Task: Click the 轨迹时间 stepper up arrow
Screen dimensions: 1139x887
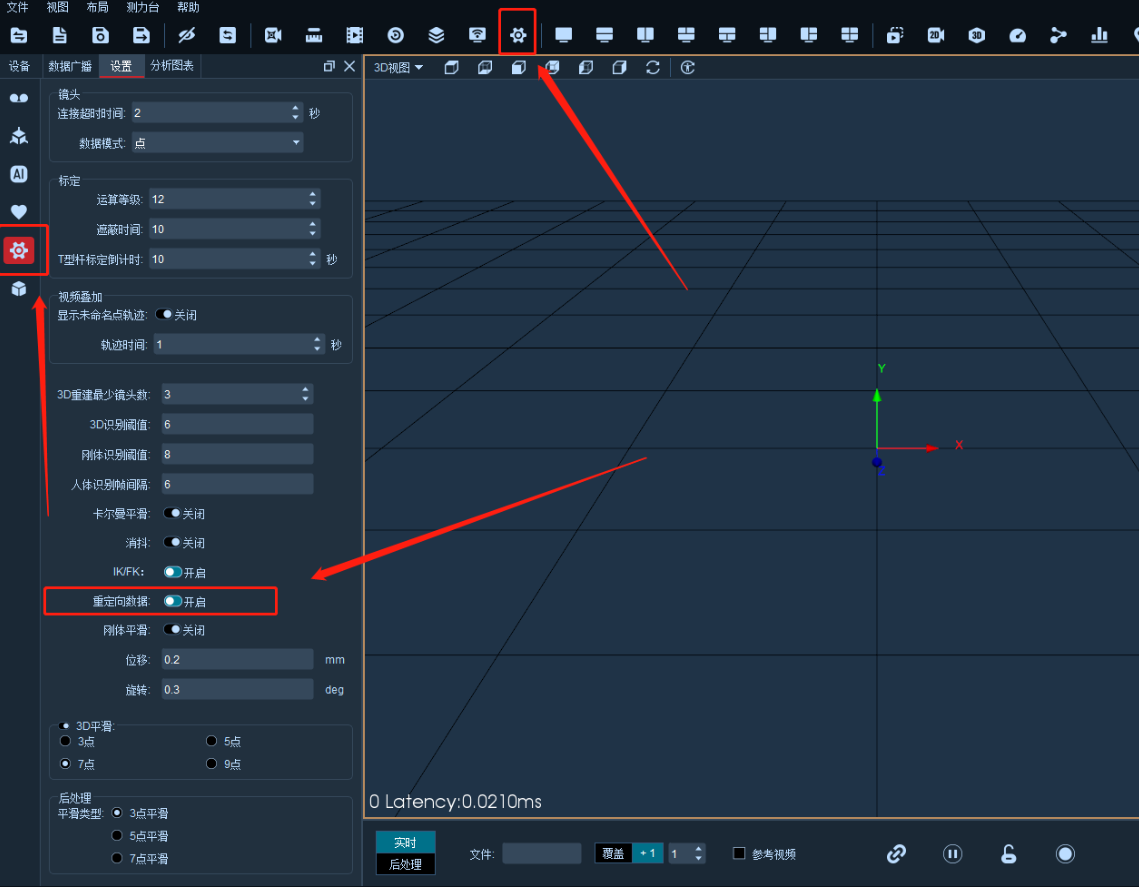Action: (x=317, y=340)
